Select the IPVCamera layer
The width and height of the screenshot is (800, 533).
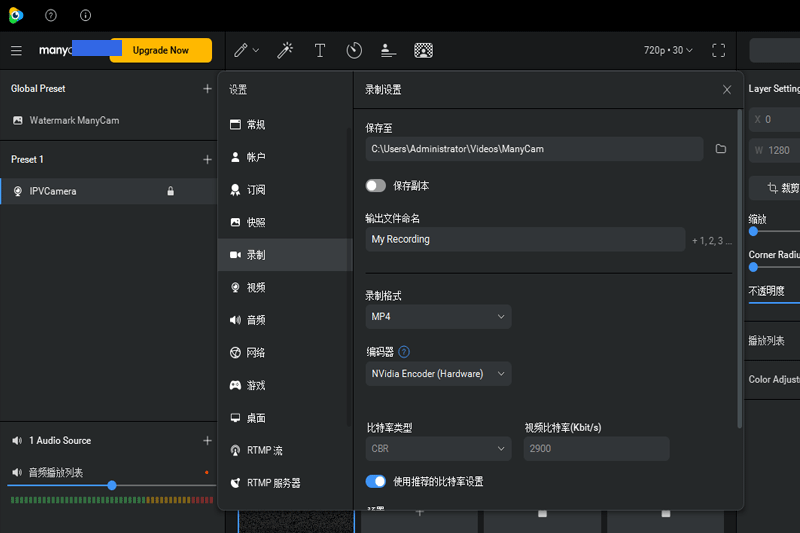point(109,191)
